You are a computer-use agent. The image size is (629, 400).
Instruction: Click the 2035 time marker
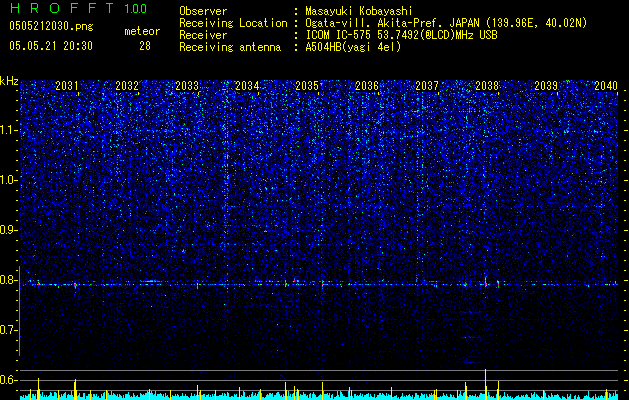(307, 86)
